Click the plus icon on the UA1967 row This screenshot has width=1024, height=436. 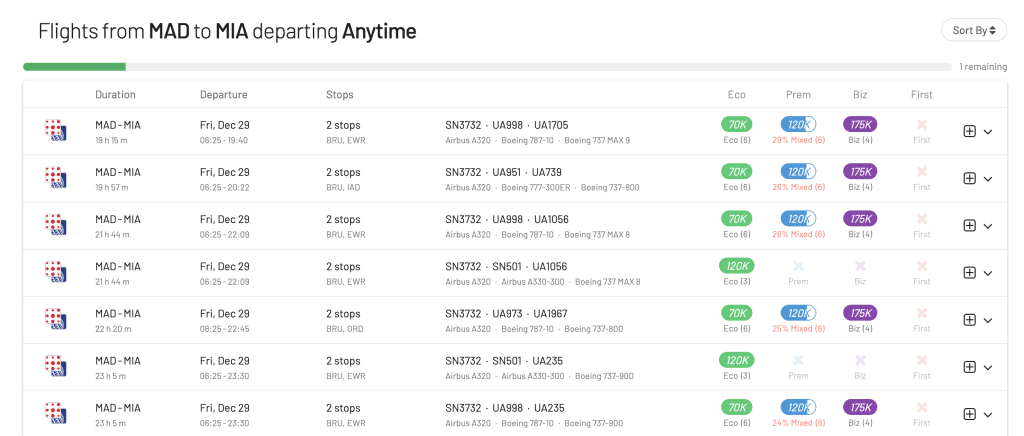click(970, 320)
